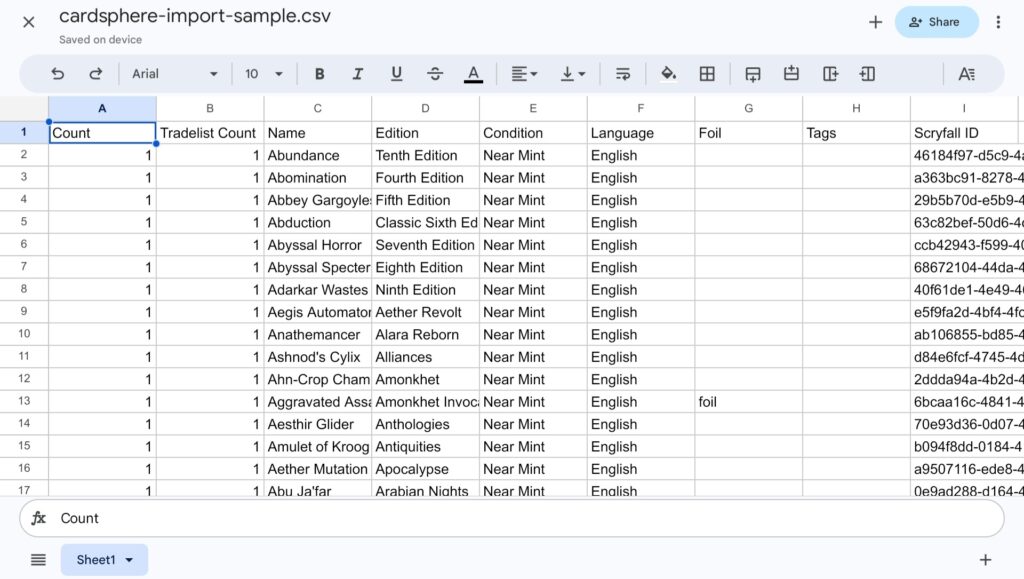Insert a column using the toolbar icon
The width and height of the screenshot is (1024, 579).
[828, 73]
